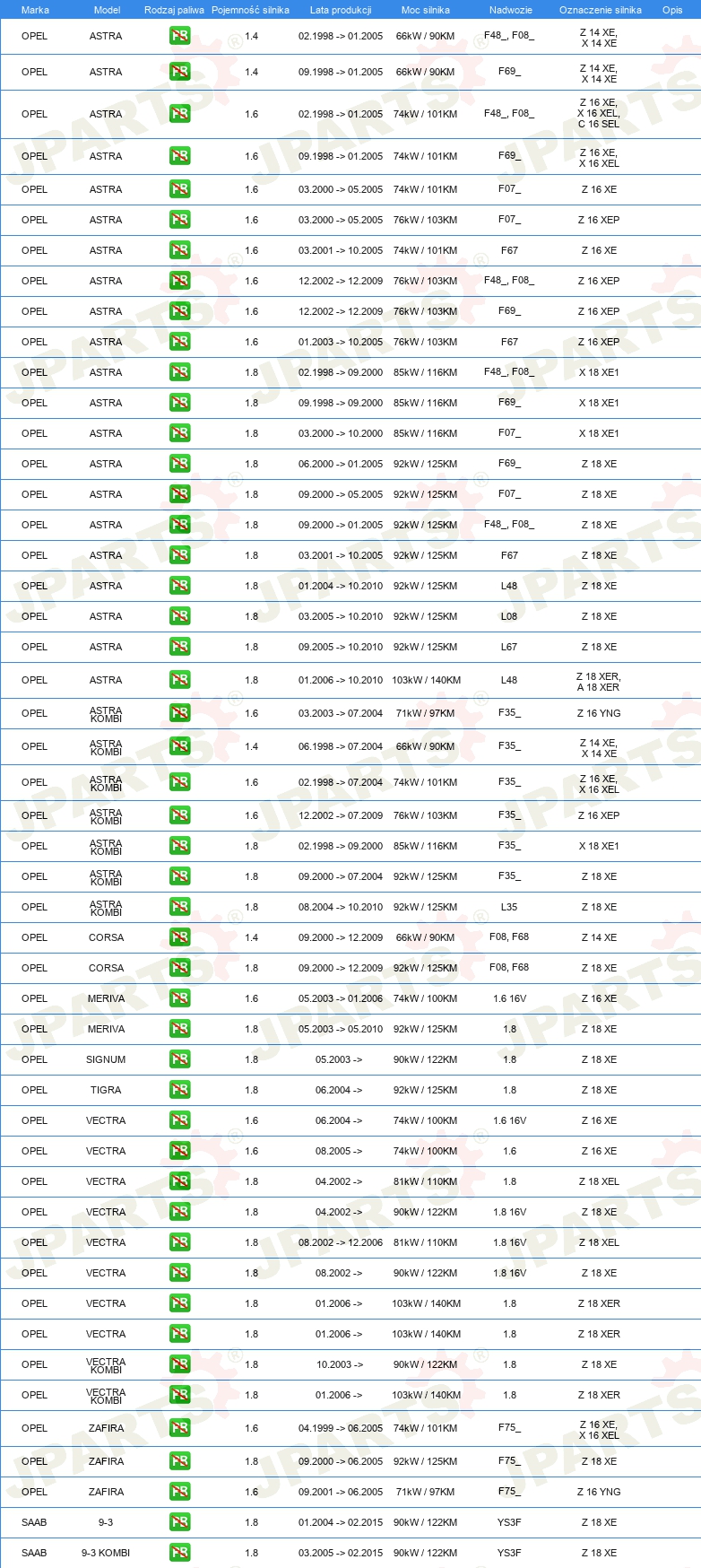The image size is (701, 1568).
Task: Click the 'L08' body code cell
Action: (x=509, y=616)
